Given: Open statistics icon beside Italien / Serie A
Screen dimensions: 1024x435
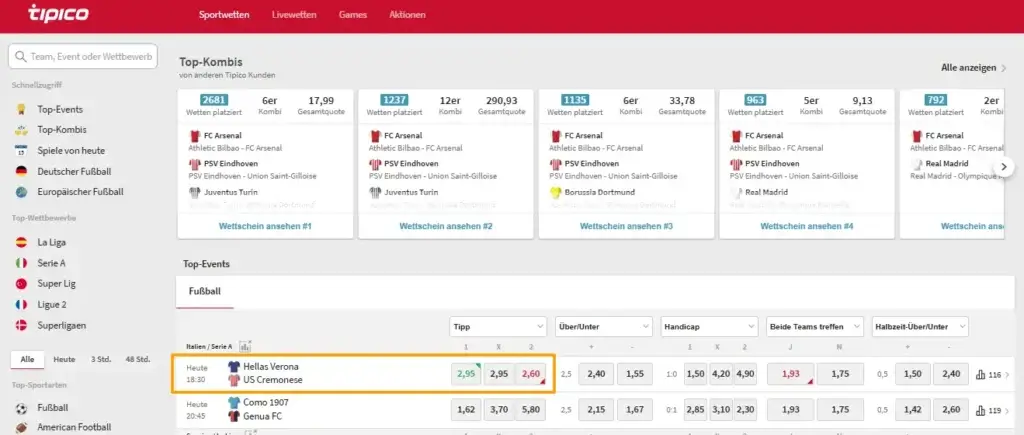Looking at the screenshot, I should coord(245,346).
